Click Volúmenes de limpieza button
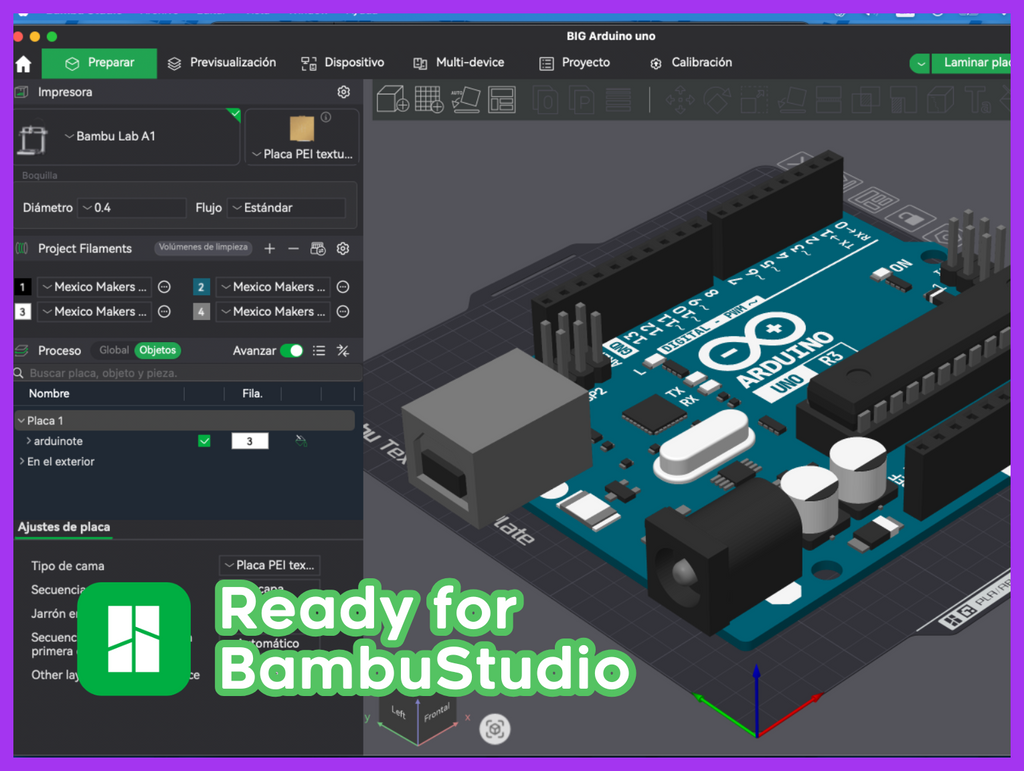This screenshot has height=771, width=1024. [x=203, y=247]
